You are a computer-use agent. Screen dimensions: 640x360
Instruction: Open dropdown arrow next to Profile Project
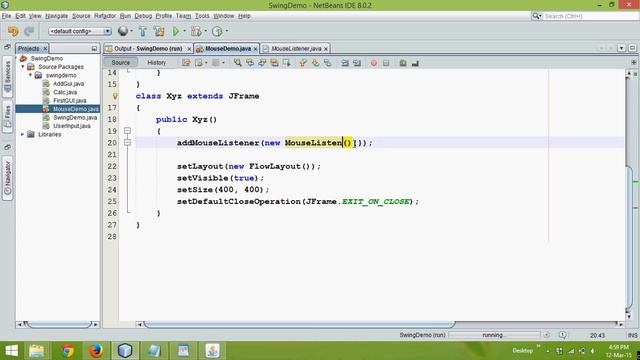coord(227,31)
